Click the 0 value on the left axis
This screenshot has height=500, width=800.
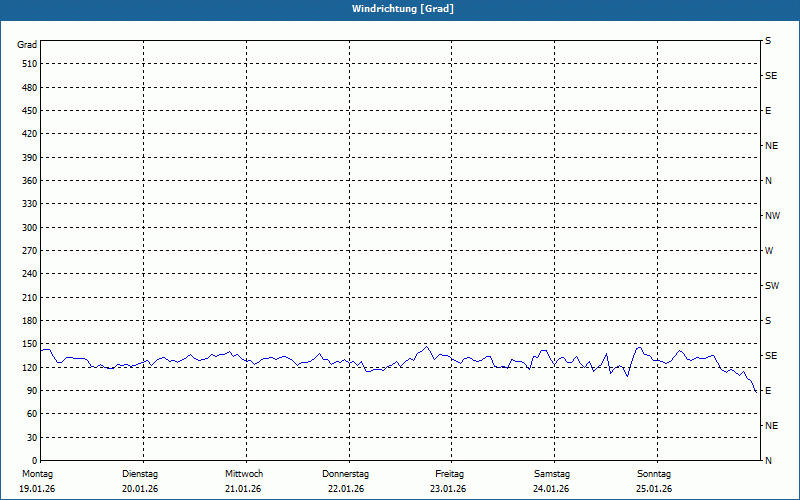click(x=34, y=461)
